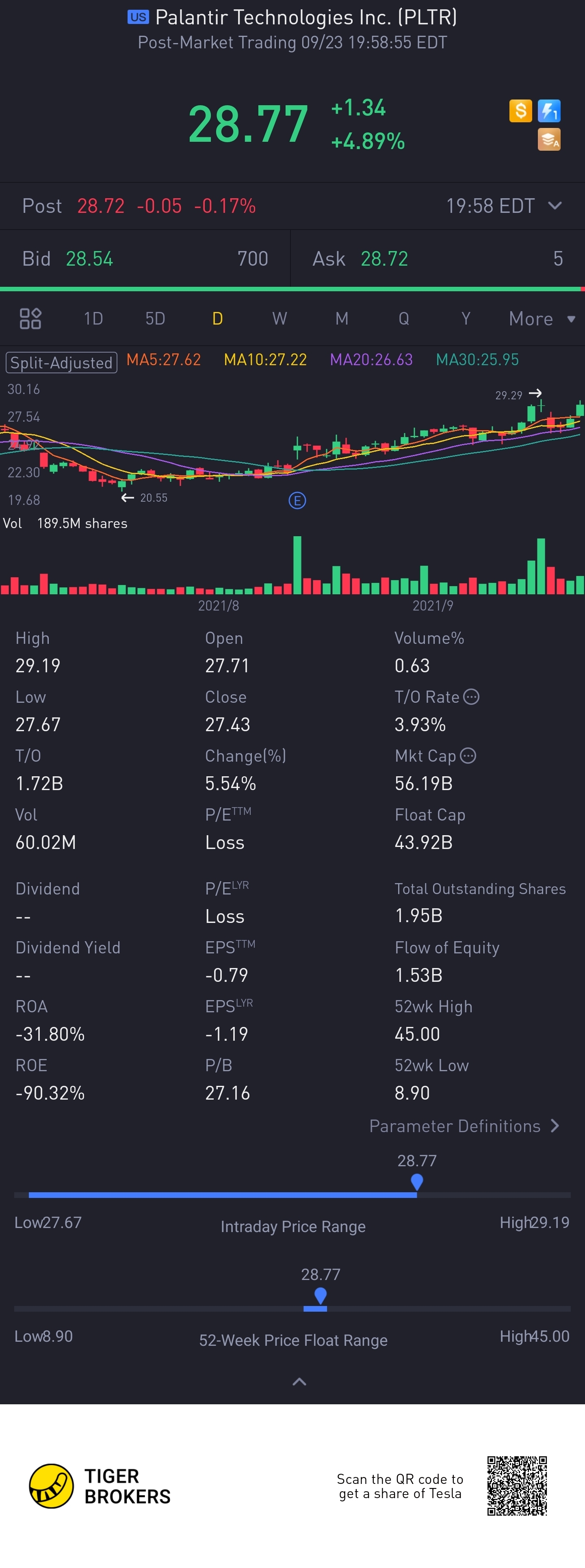The height and width of the screenshot is (1568, 585).
Task: Open the More timeframe dropdown
Action: 542,318
